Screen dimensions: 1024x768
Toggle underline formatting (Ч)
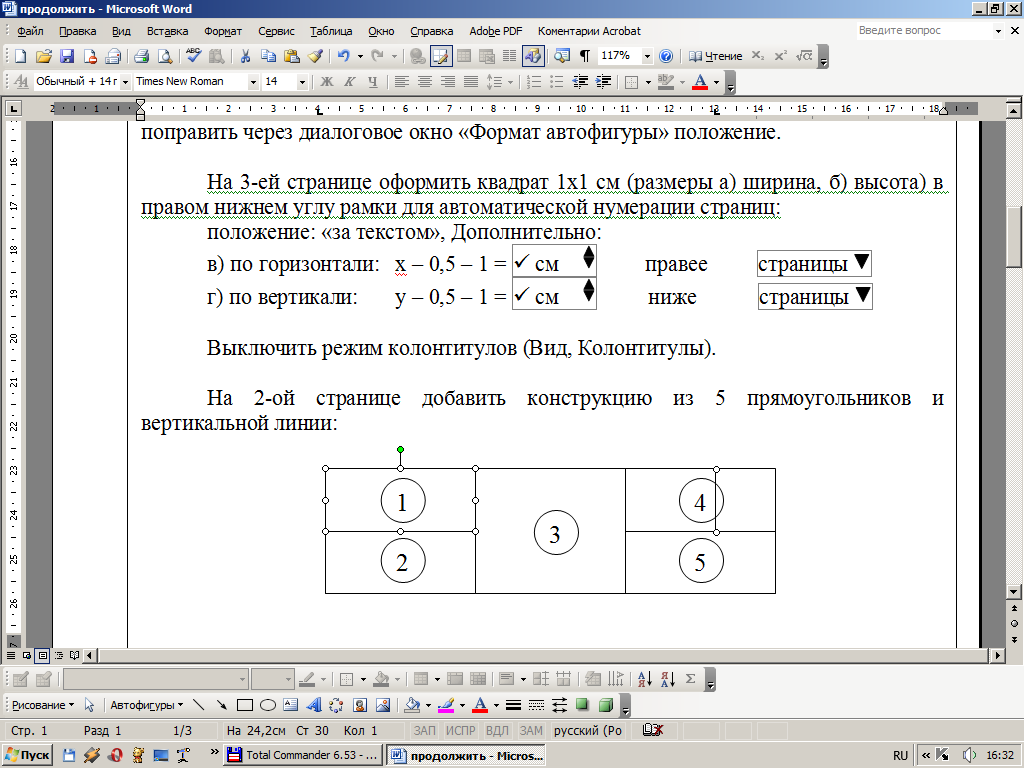pos(373,82)
